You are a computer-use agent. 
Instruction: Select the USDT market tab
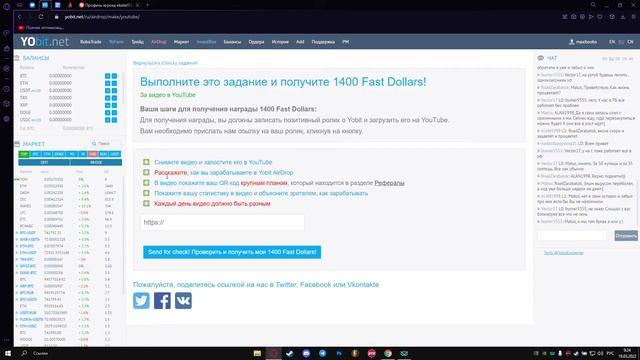[115, 154]
